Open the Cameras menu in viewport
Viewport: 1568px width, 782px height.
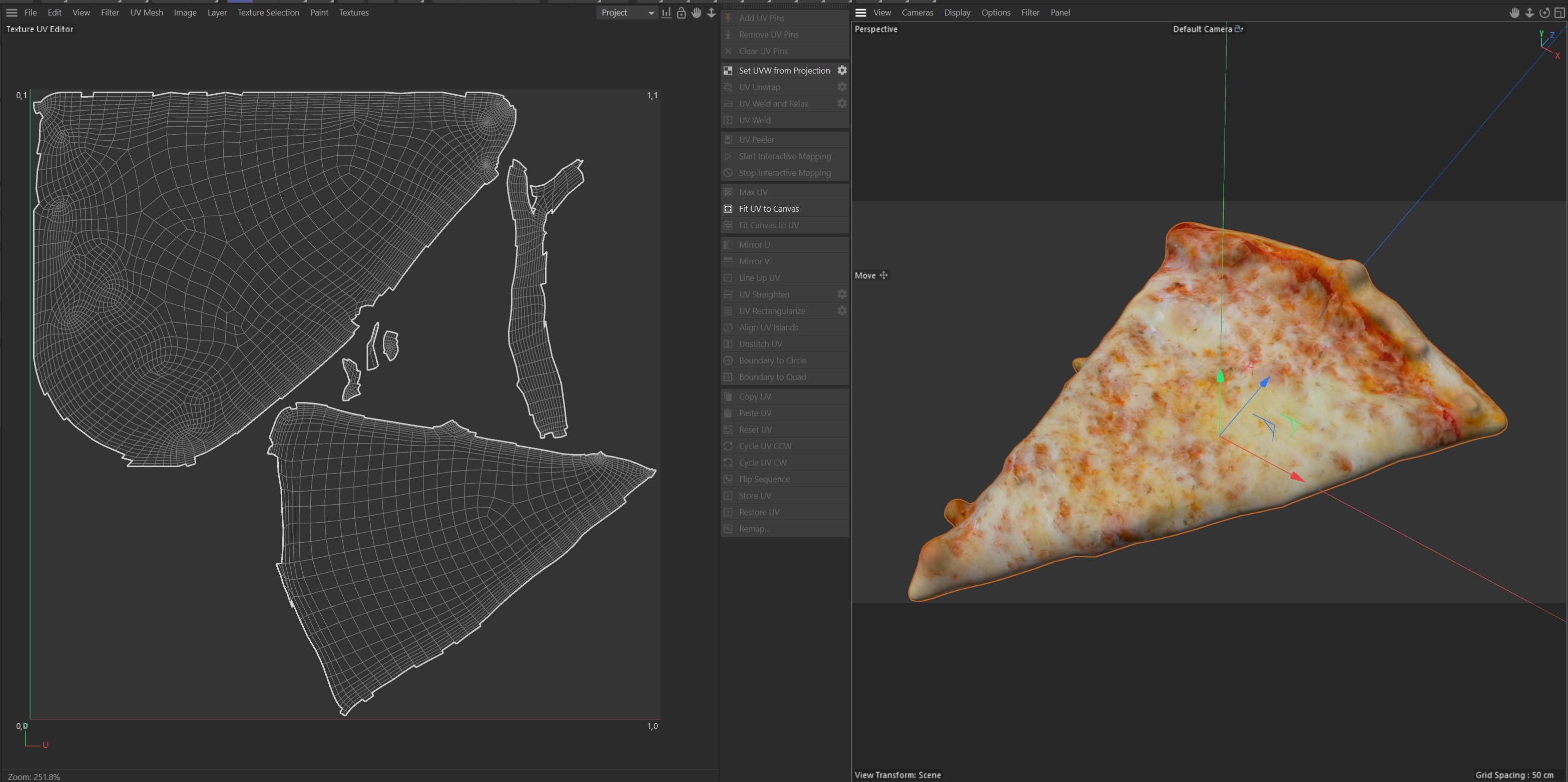click(917, 13)
